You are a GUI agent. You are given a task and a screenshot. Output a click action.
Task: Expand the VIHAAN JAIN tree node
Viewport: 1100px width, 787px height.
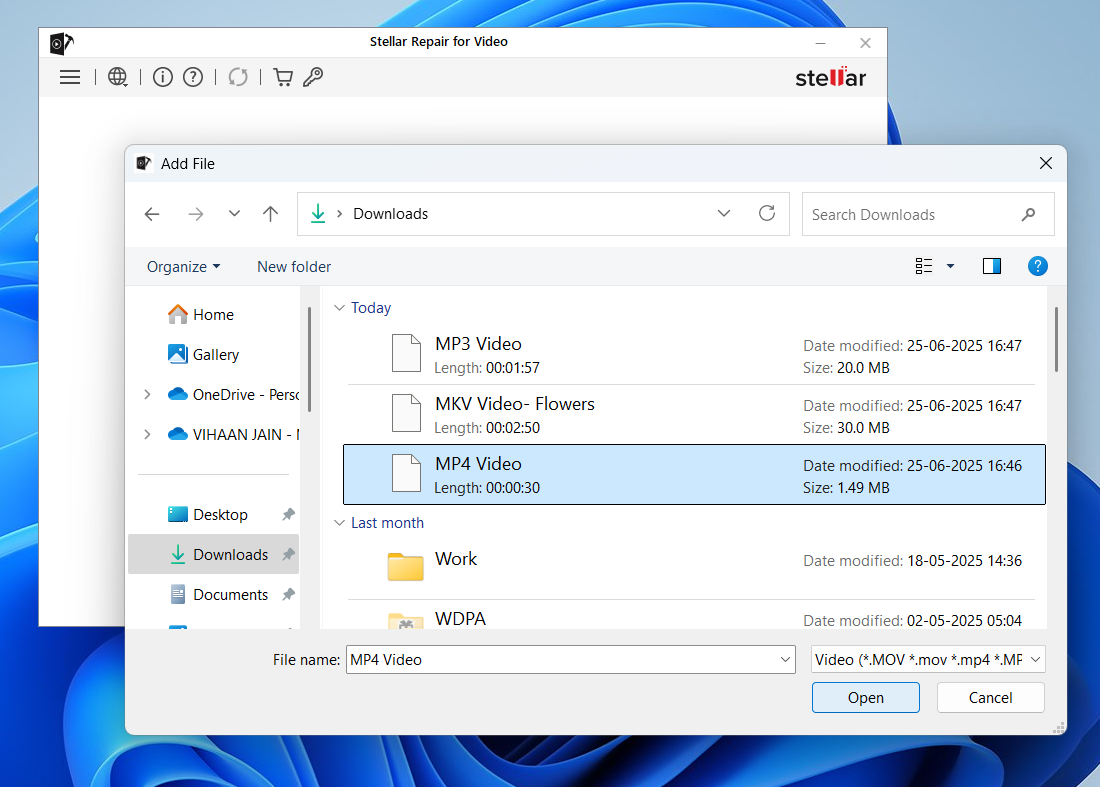pyautogui.click(x=147, y=435)
